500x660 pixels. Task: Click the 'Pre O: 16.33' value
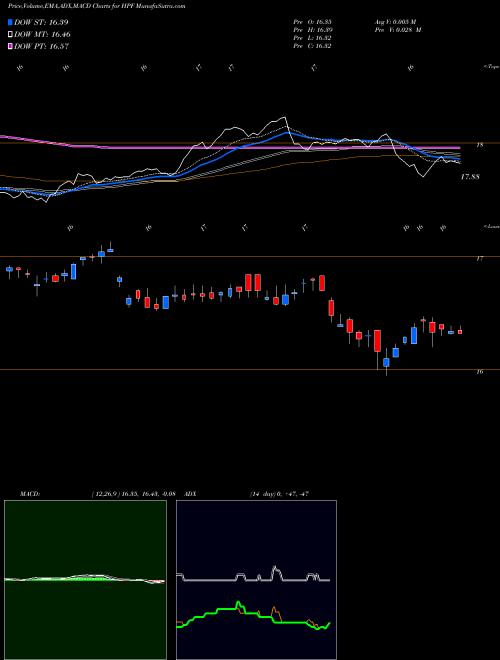313,22
